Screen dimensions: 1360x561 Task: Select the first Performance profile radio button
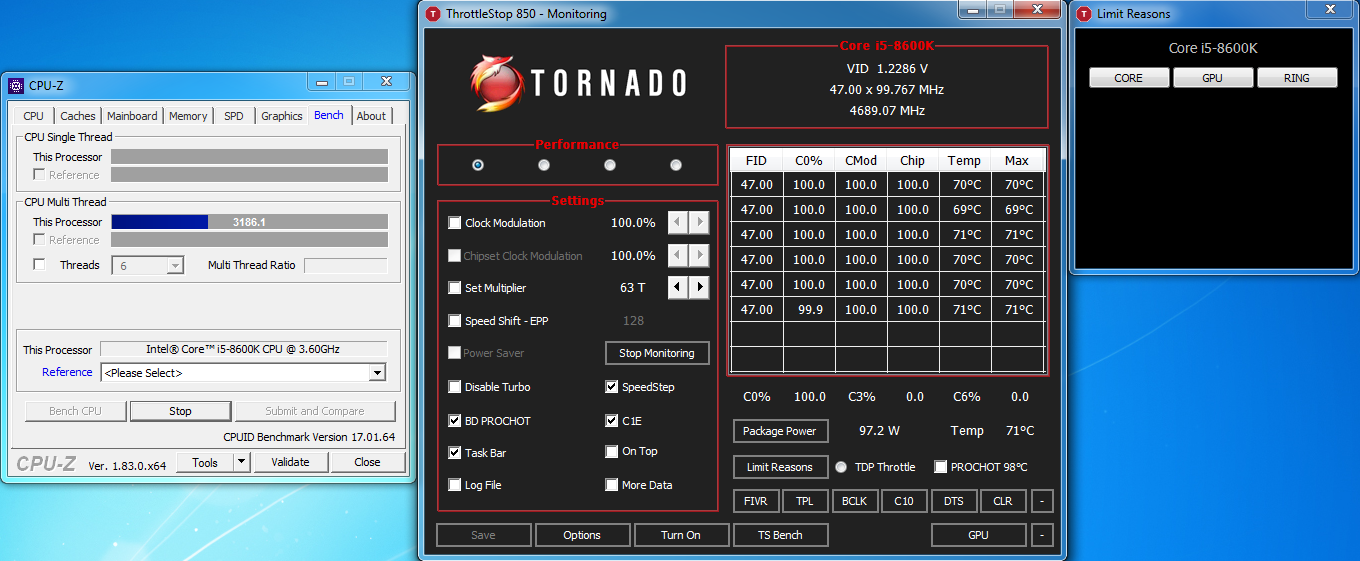pos(478,165)
